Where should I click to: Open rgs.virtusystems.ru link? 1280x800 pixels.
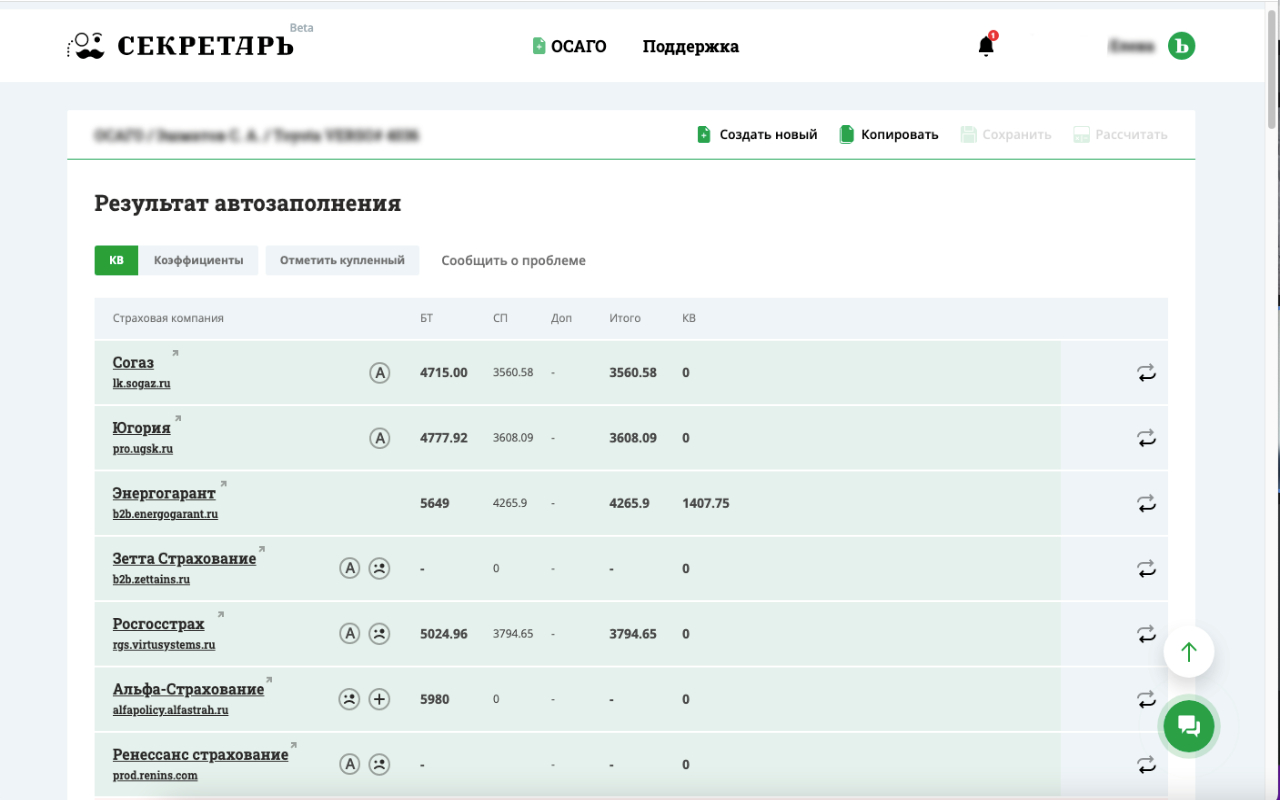(164, 645)
